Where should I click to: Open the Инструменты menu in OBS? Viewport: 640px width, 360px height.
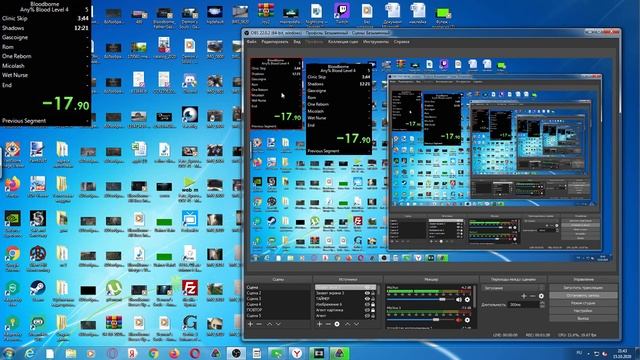pyautogui.click(x=376, y=42)
